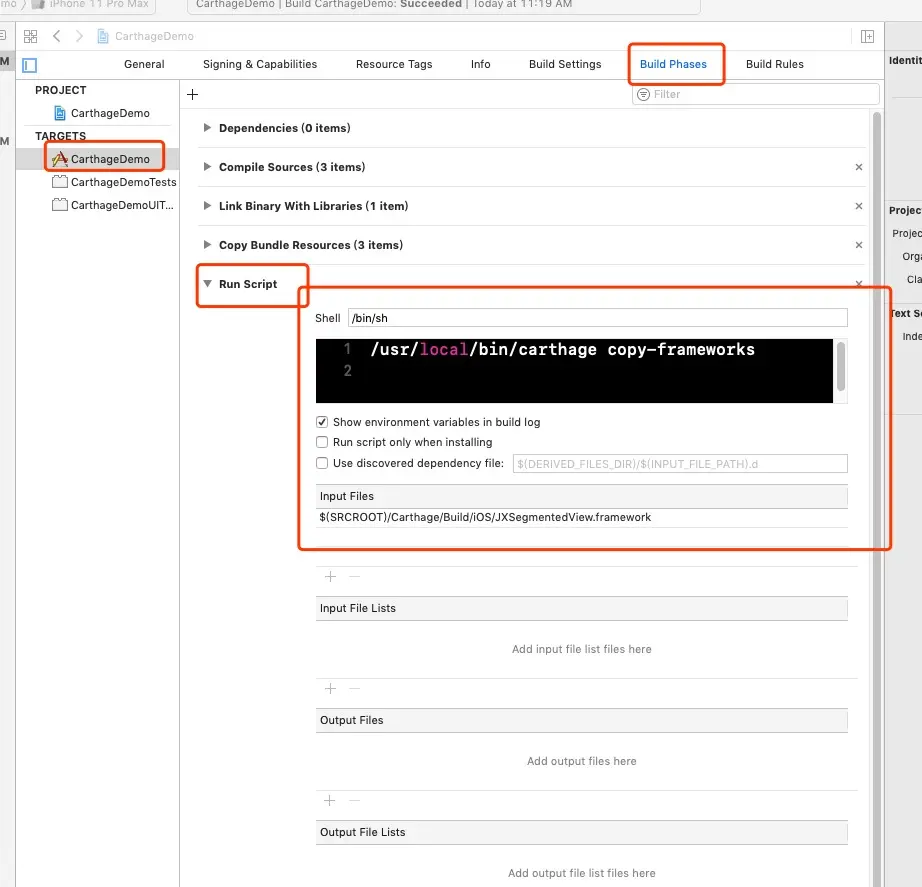Screen dimensions: 922x887
Task: Add an output file with plus
Action: pos(330,800)
